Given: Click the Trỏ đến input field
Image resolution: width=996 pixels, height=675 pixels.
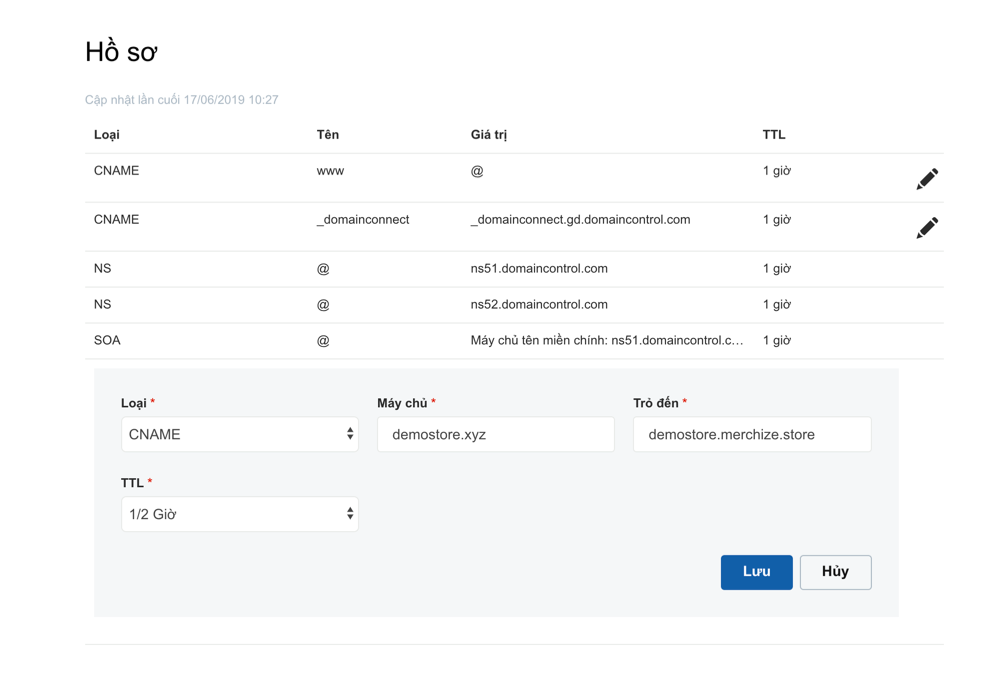Looking at the screenshot, I should 752,434.
